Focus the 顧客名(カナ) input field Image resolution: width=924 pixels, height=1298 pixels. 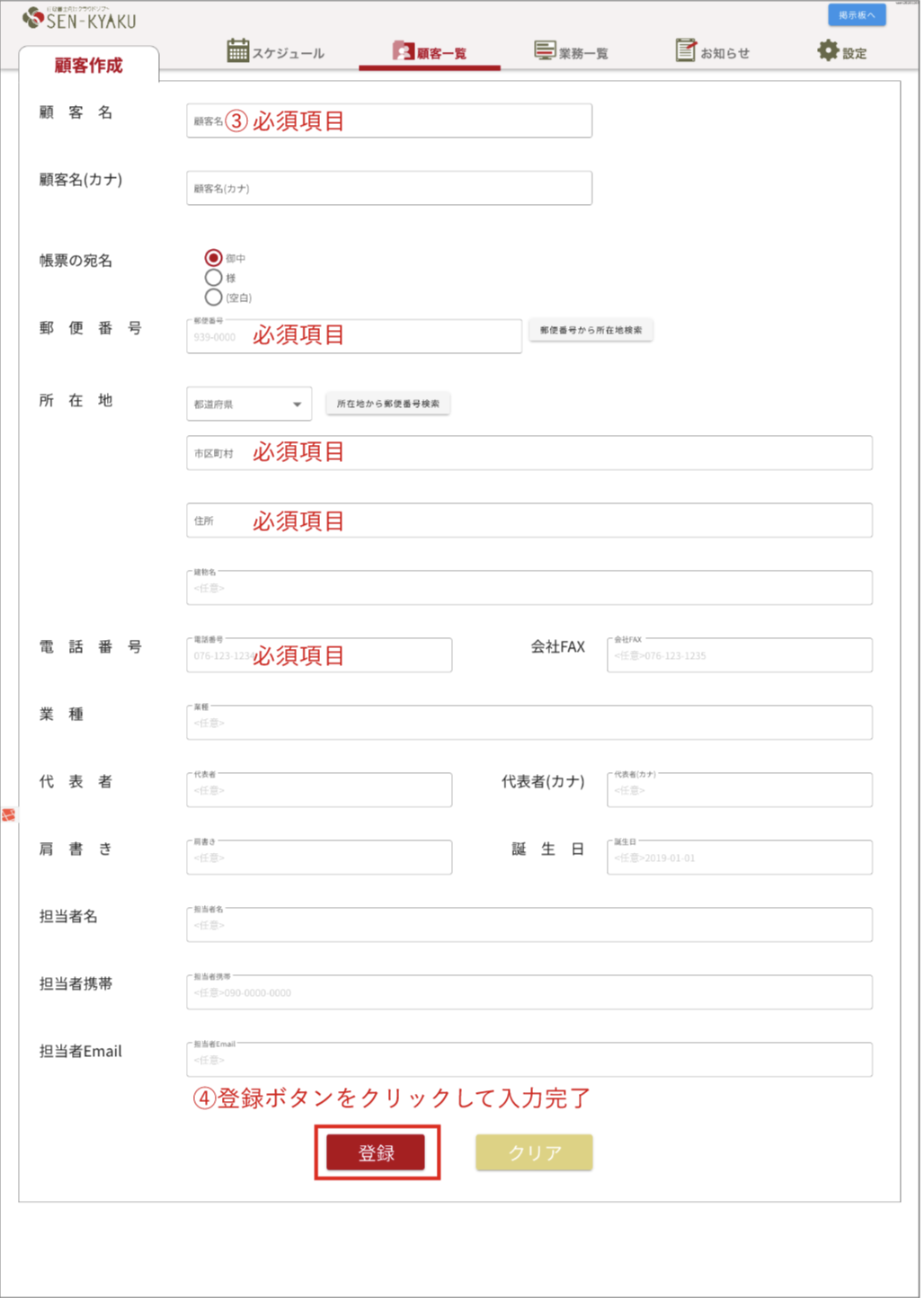coord(388,188)
